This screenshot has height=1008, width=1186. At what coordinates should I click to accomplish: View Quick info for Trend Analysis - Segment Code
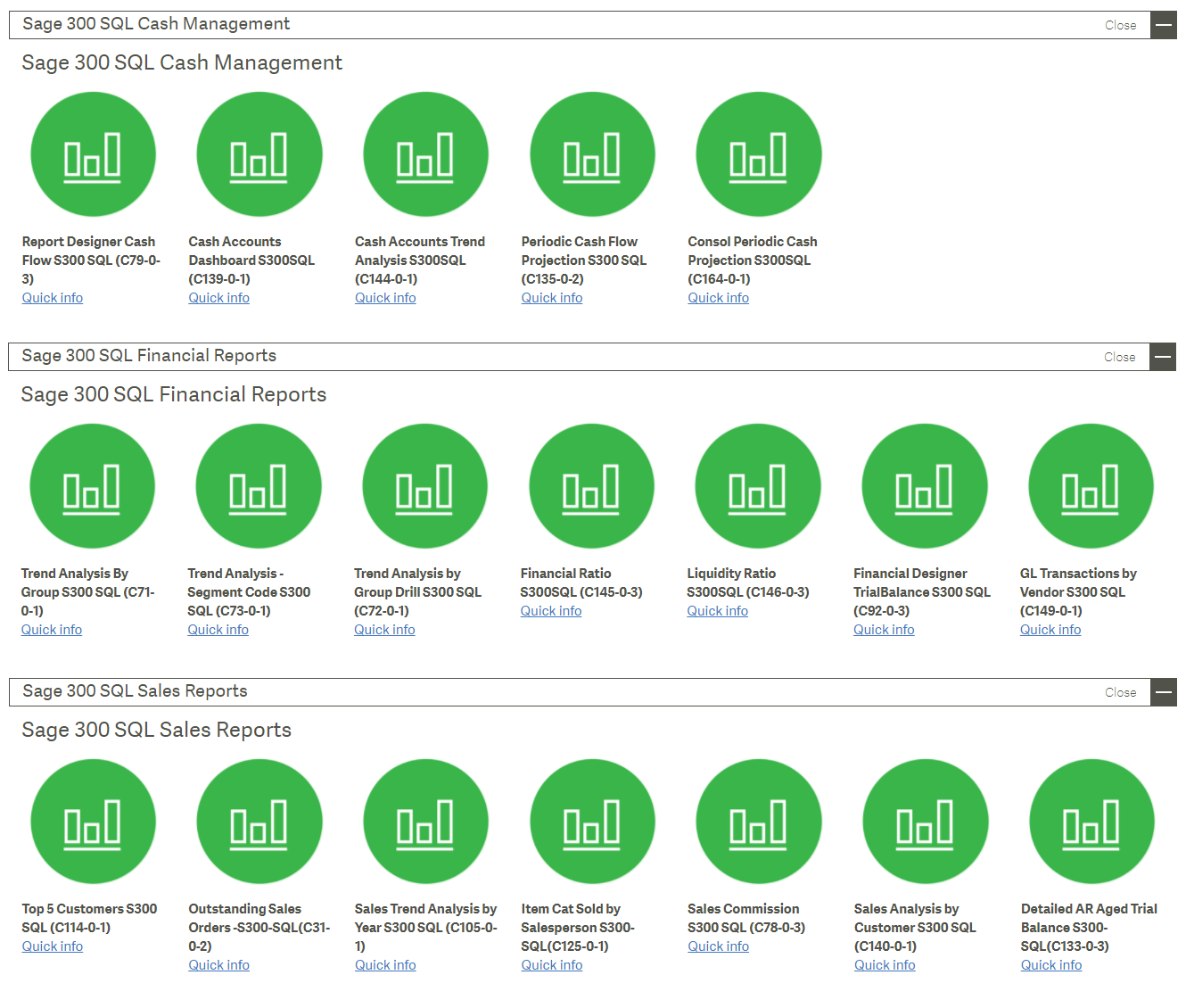point(218,630)
